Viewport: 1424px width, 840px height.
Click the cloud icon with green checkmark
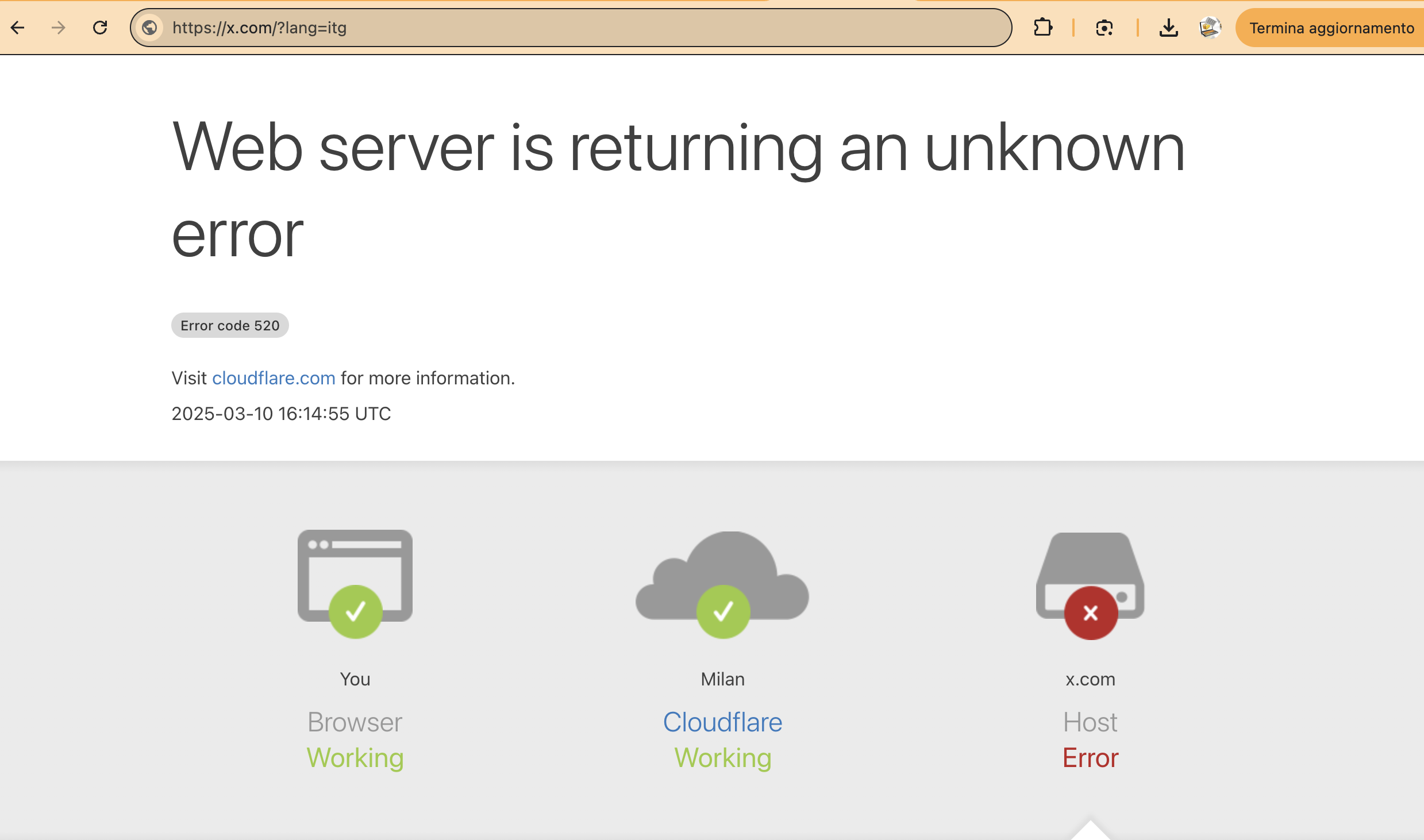click(x=722, y=584)
